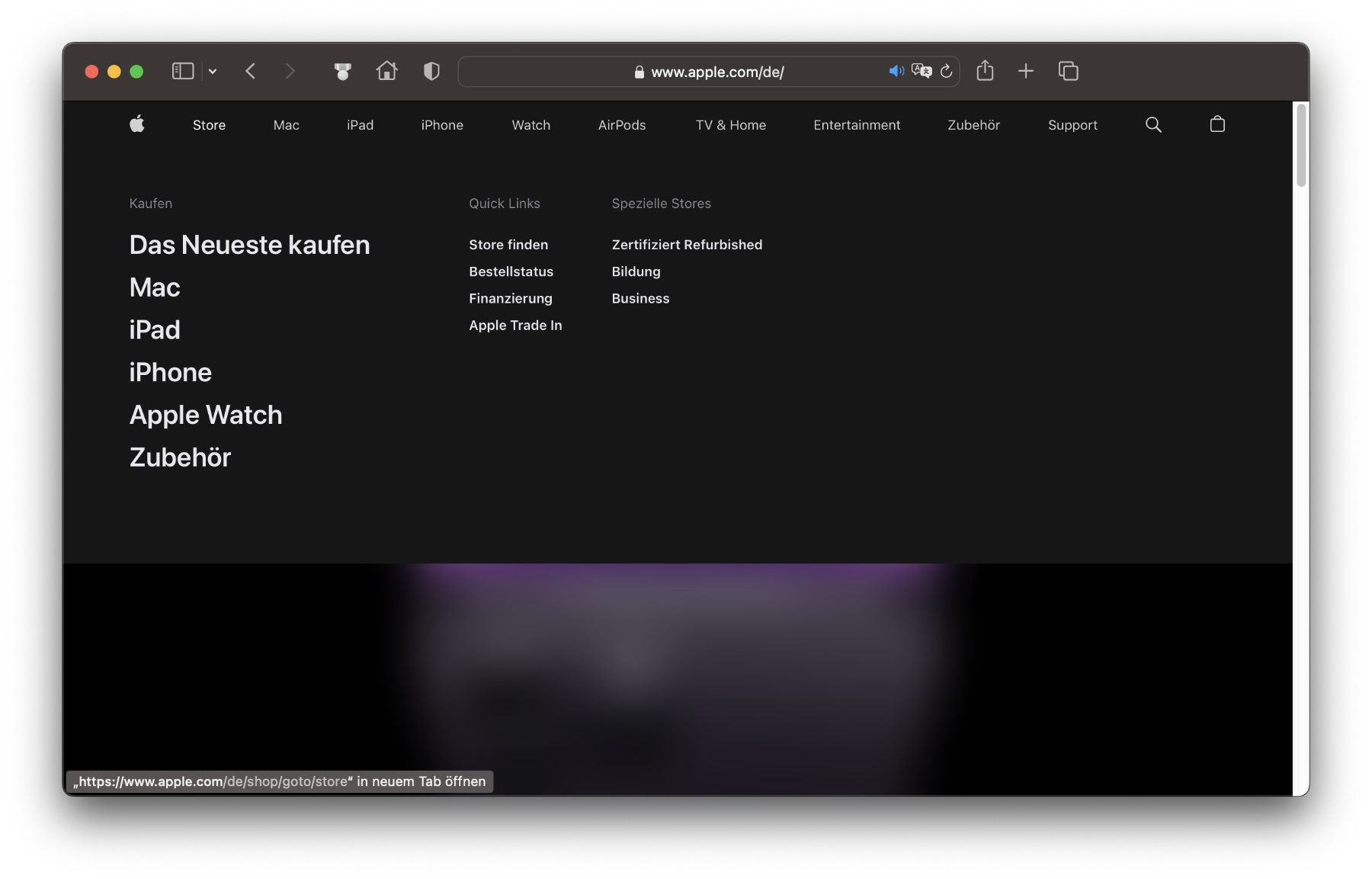
Task: Click the Spezielle Stores heading
Action: [x=661, y=204]
